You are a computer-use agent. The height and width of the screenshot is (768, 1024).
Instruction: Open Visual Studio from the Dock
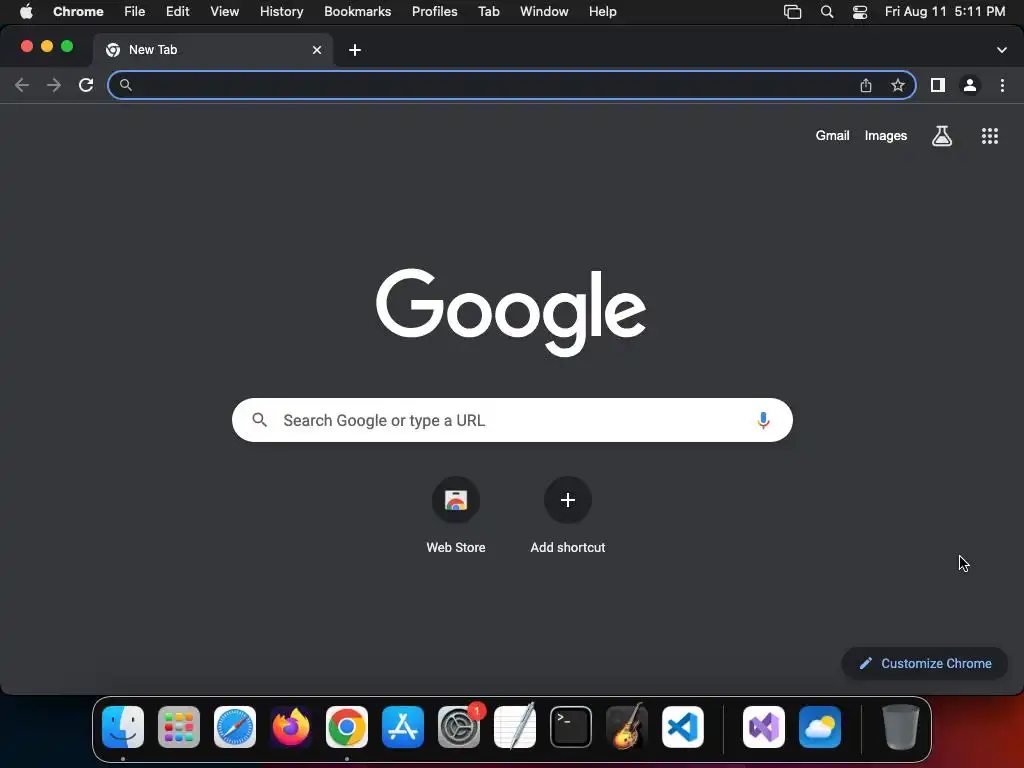[x=763, y=727]
